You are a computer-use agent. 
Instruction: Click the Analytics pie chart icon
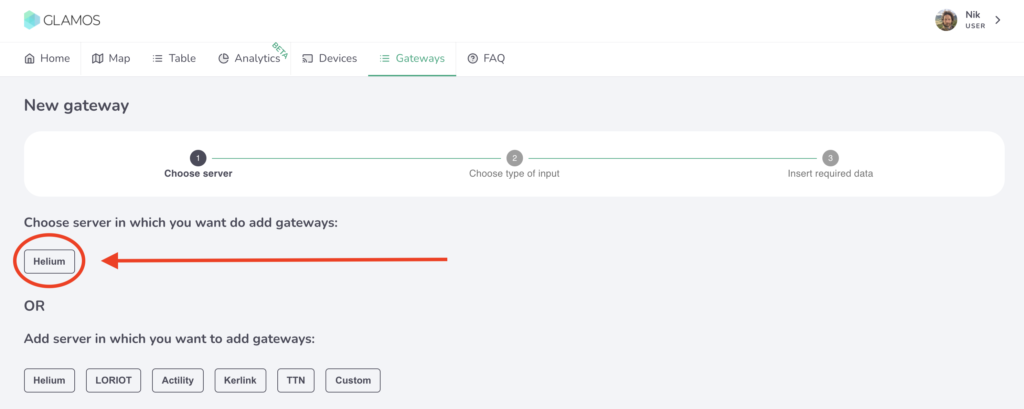[223, 58]
